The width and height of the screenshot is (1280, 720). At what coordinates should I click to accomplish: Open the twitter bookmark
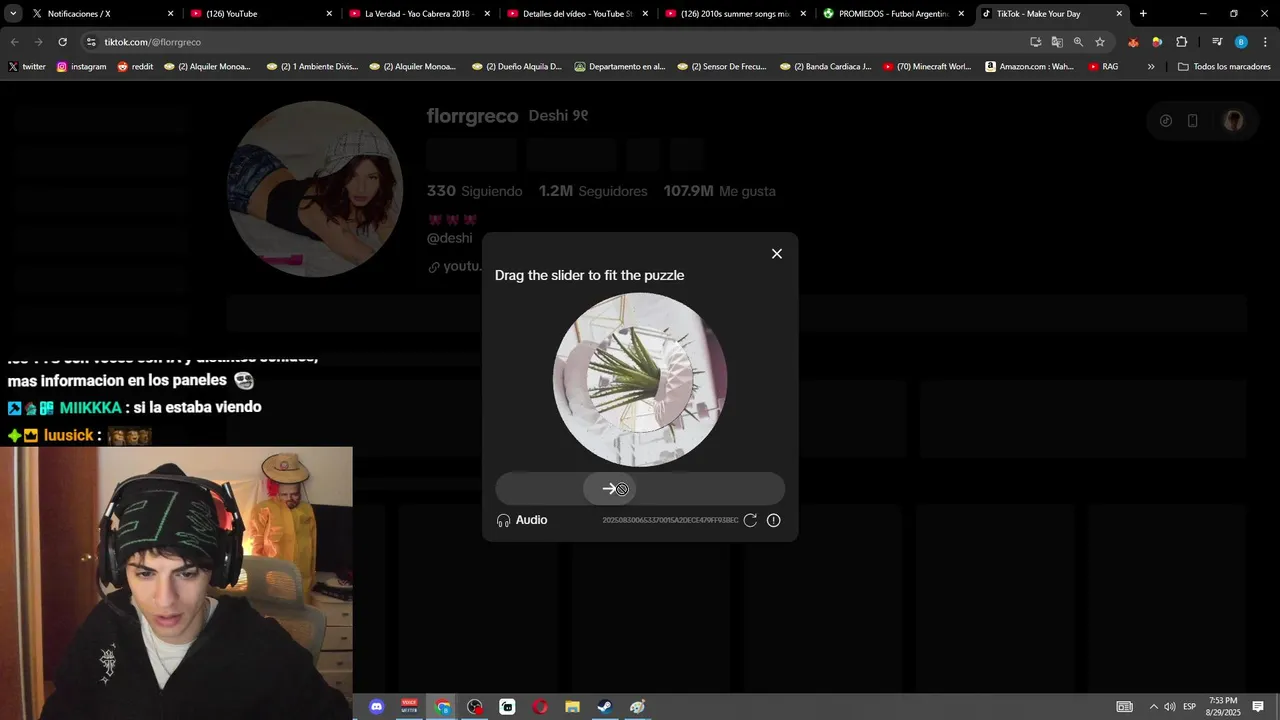(27, 67)
